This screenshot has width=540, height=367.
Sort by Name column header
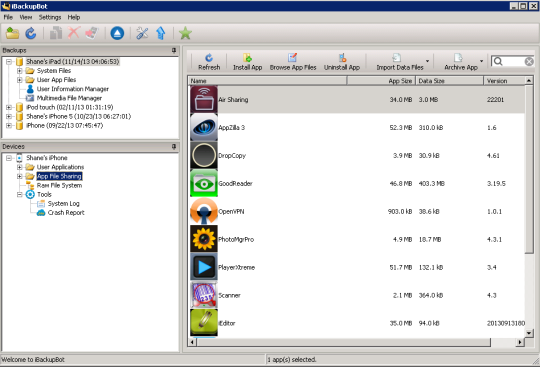267,81
